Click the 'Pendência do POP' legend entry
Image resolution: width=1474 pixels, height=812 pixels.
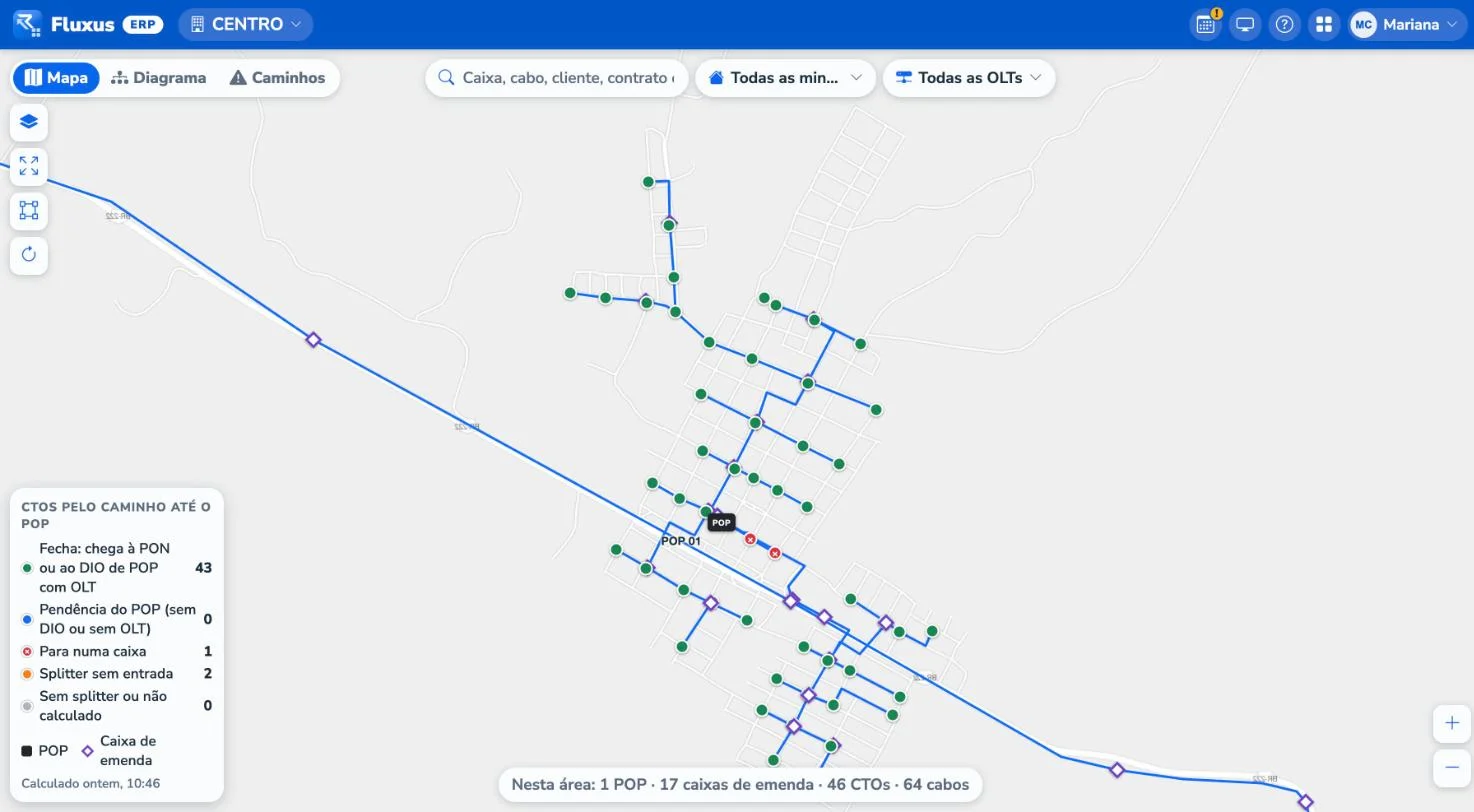coord(116,619)
